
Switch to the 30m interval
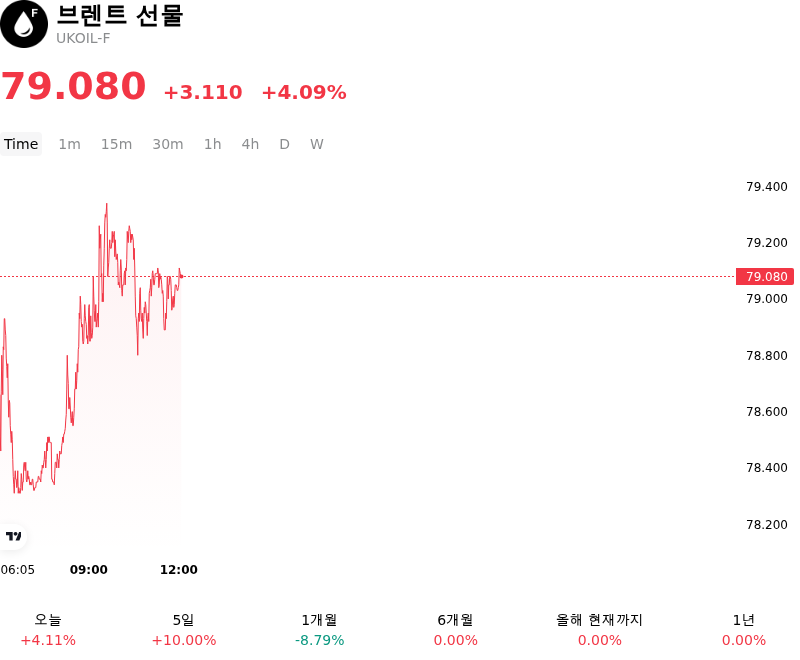[167, 144]
